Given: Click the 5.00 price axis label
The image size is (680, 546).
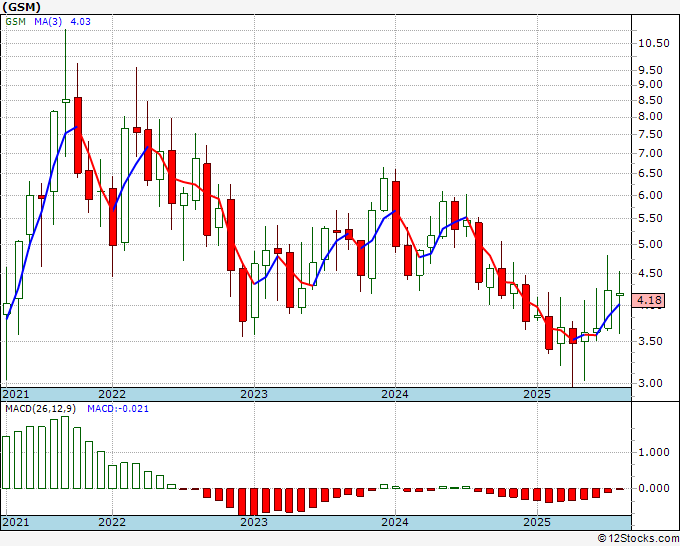Looking at the screenshot, I should pyautogui.click(x=650, y=244).
